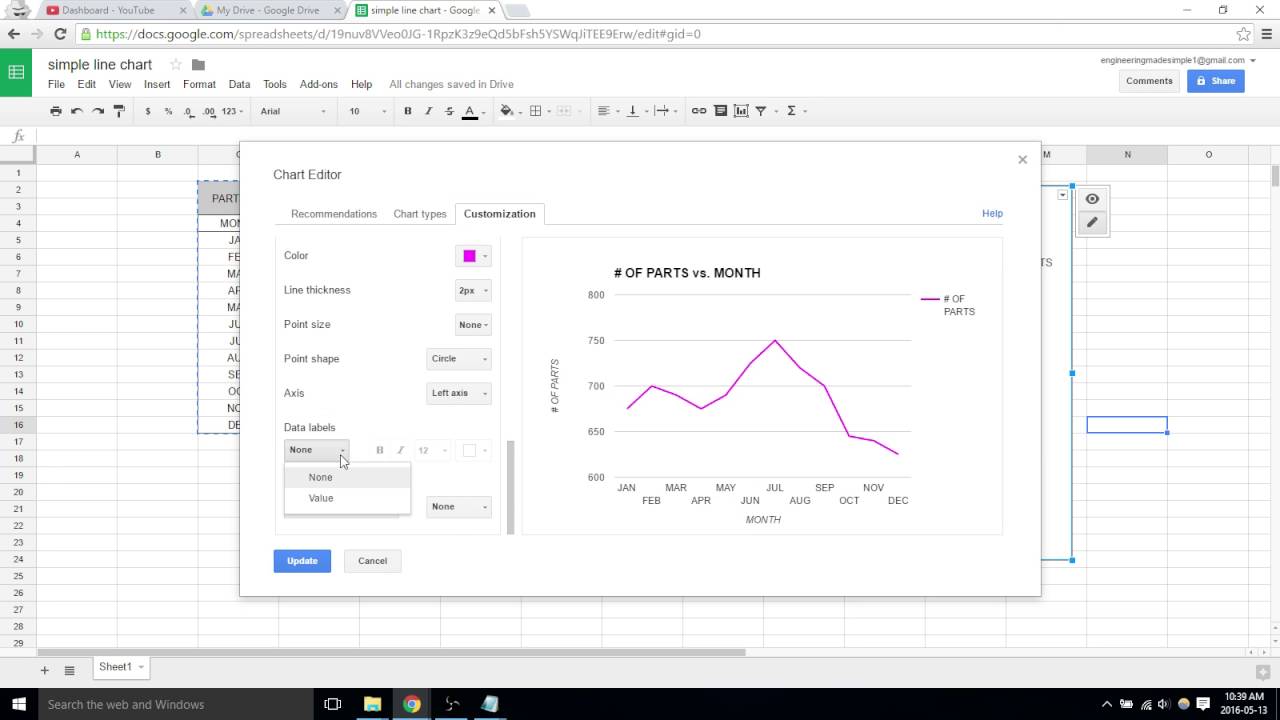Open text wrapping options
This screenshot has width=1280, height=720.
pyautogui.click(x=665, y=111)
